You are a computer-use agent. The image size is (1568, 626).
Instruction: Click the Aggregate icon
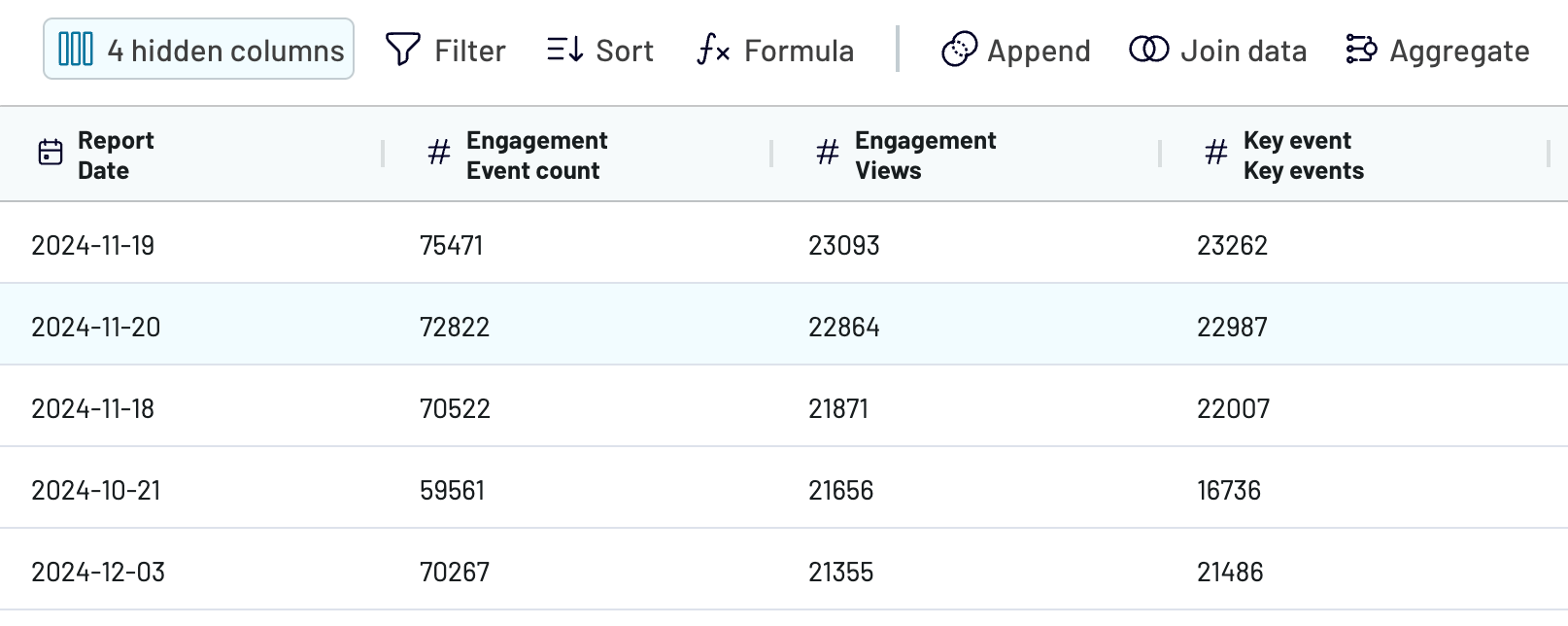coord(1361,49)
